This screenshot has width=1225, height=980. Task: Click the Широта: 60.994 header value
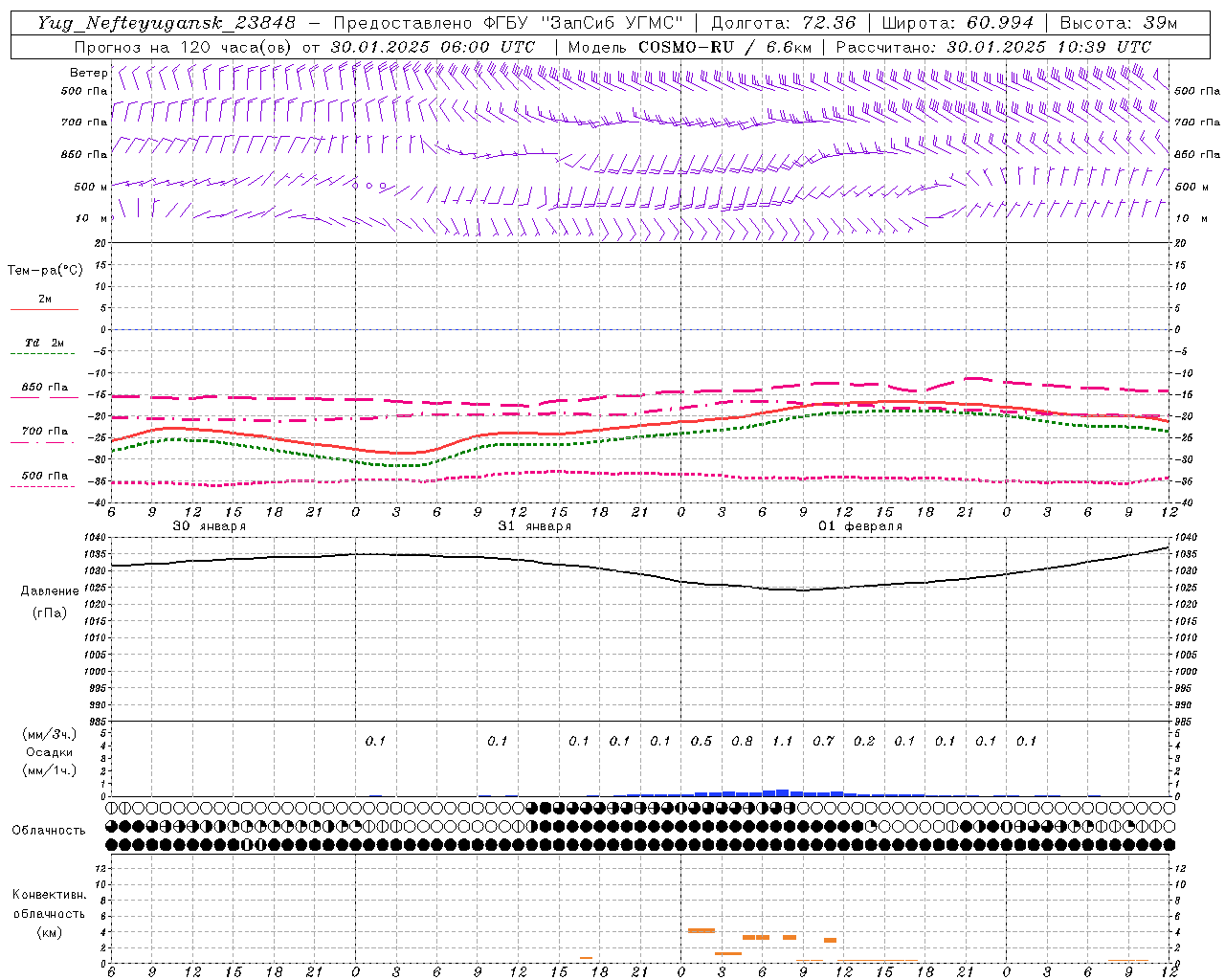pos(958,23)
